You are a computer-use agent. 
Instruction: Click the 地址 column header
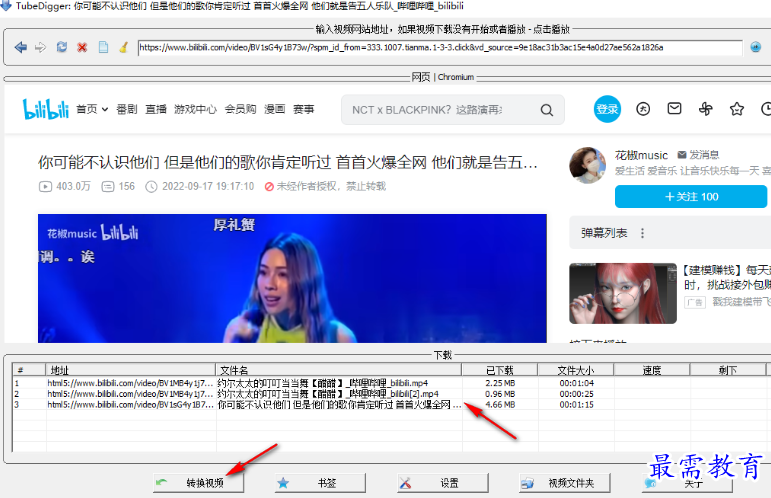(x=131, y=370)
